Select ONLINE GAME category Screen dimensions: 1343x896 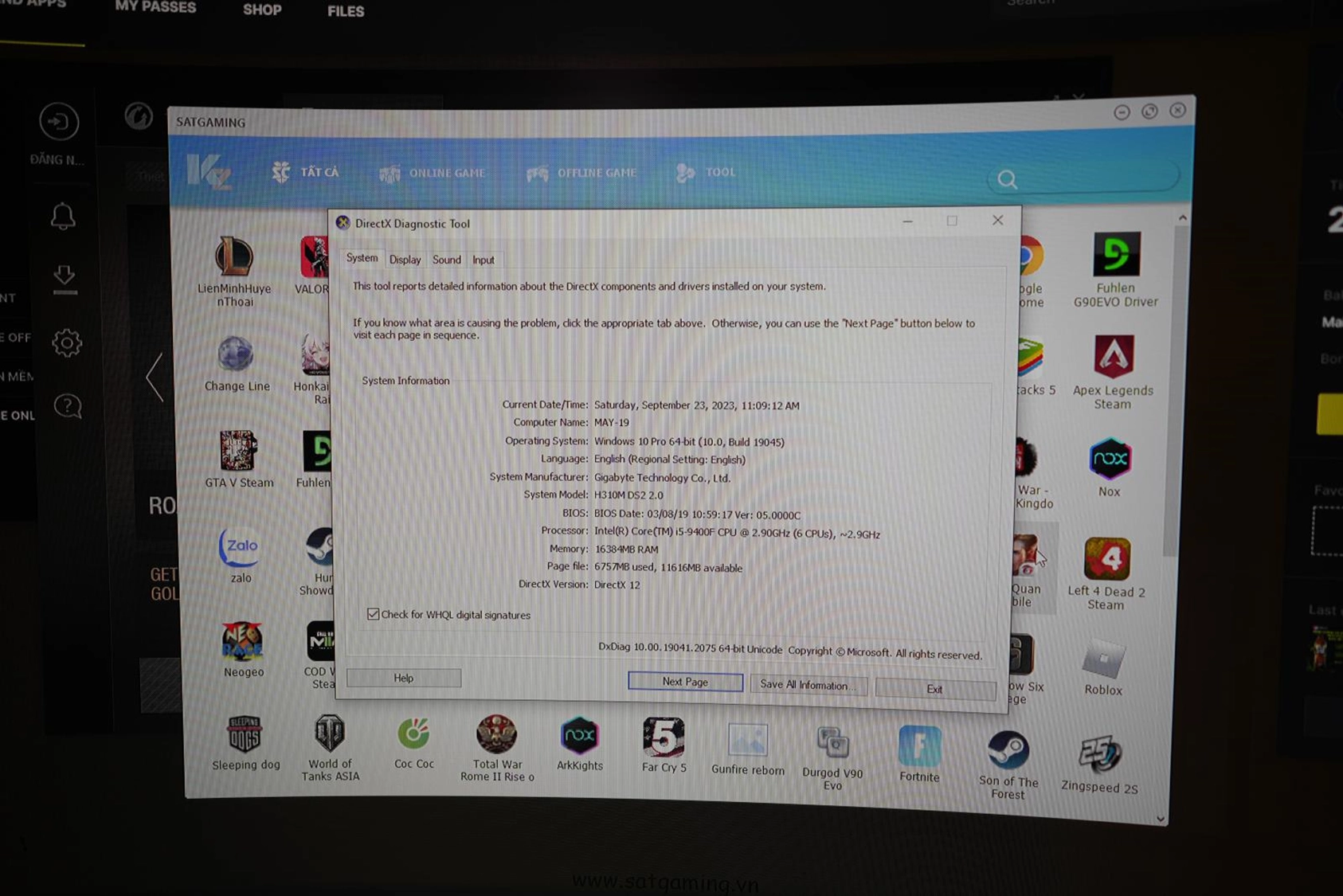tap(433, 173)
